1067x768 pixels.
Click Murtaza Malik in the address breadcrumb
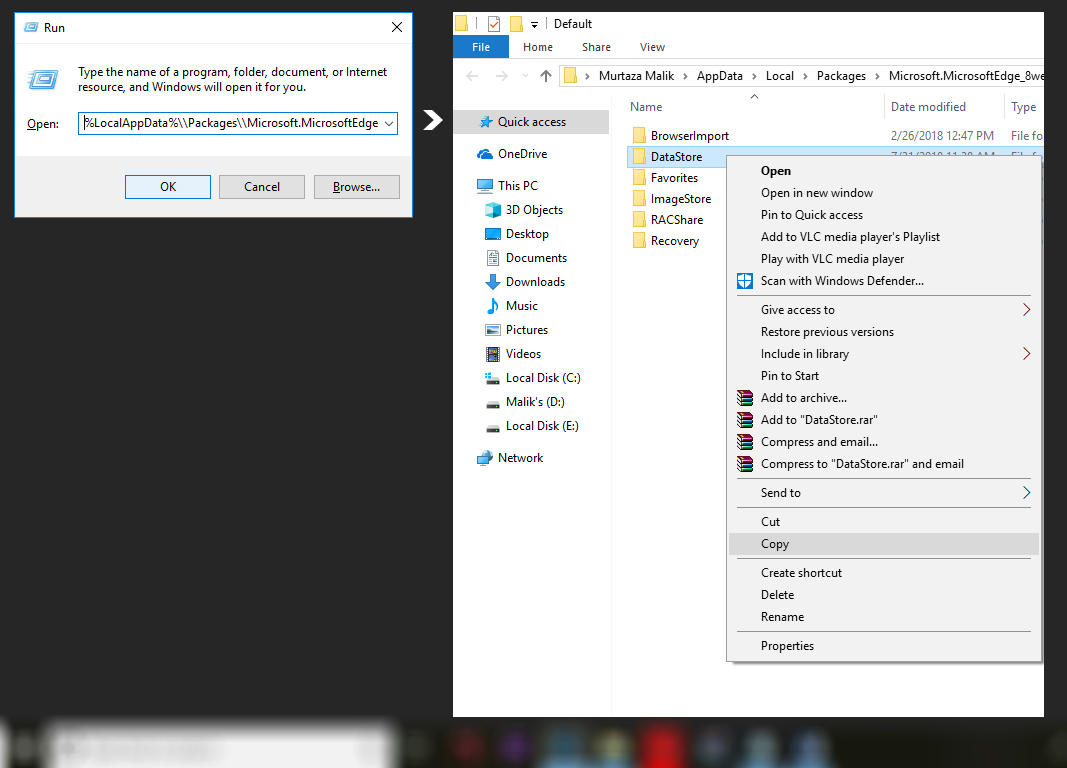(x=636, y=76)
